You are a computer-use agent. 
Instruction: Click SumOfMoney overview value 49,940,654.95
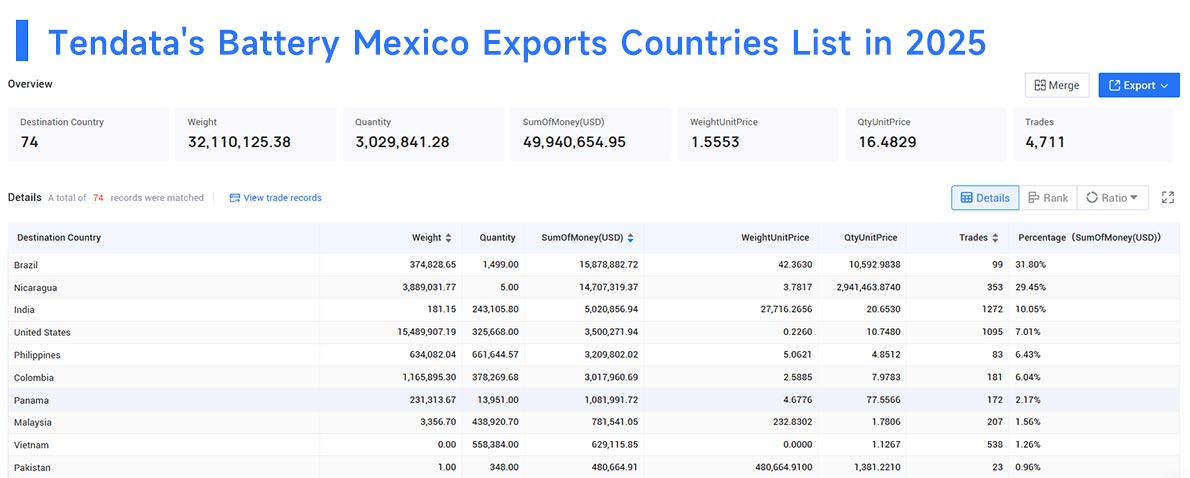tap(575, 142)
